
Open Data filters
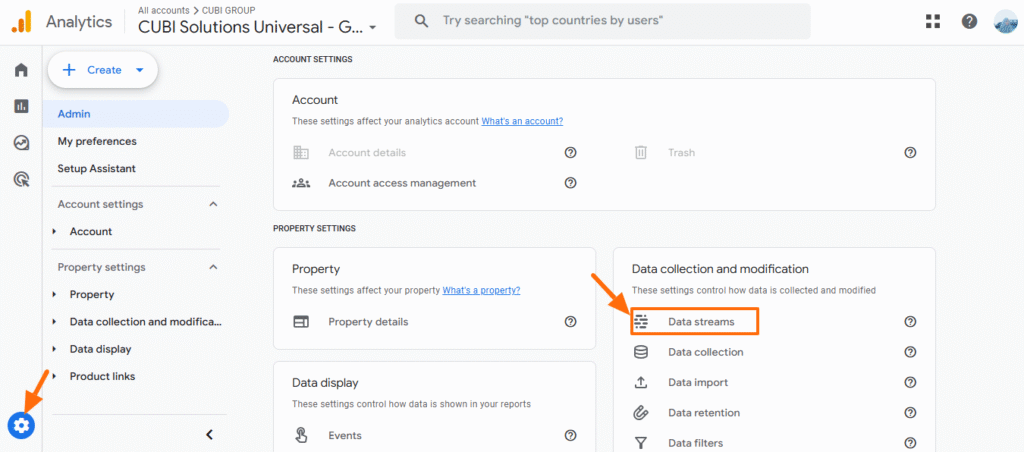click(696, 444)
